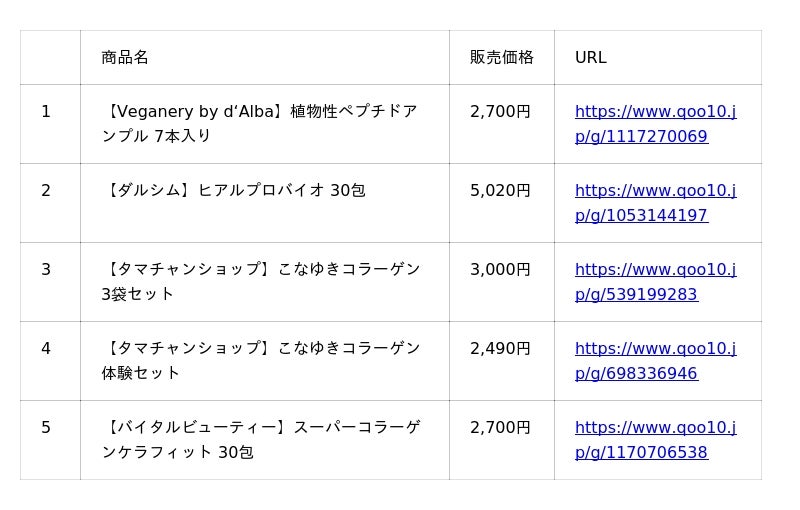
Task: Select the こなゆきコラーゲン 3袋セット product name
Action: (x=260, y=282)
